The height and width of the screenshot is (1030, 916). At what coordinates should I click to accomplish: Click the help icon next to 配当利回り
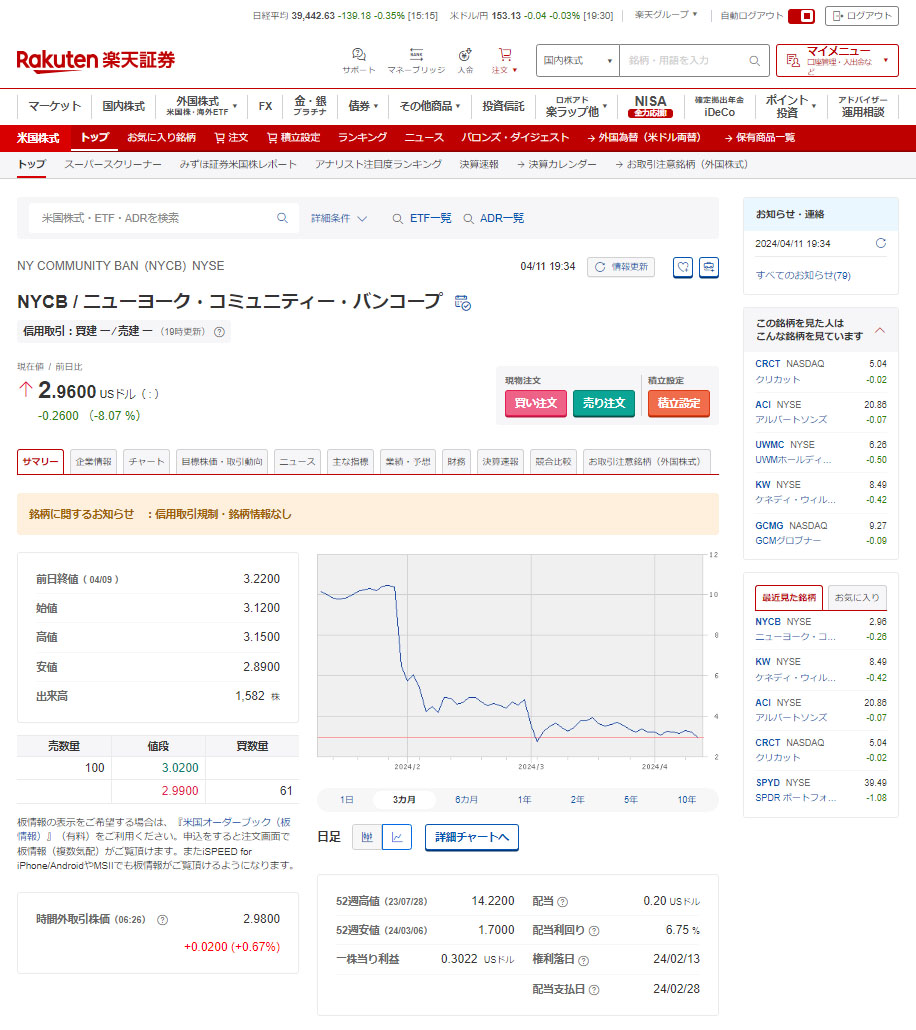click(594, 930)
